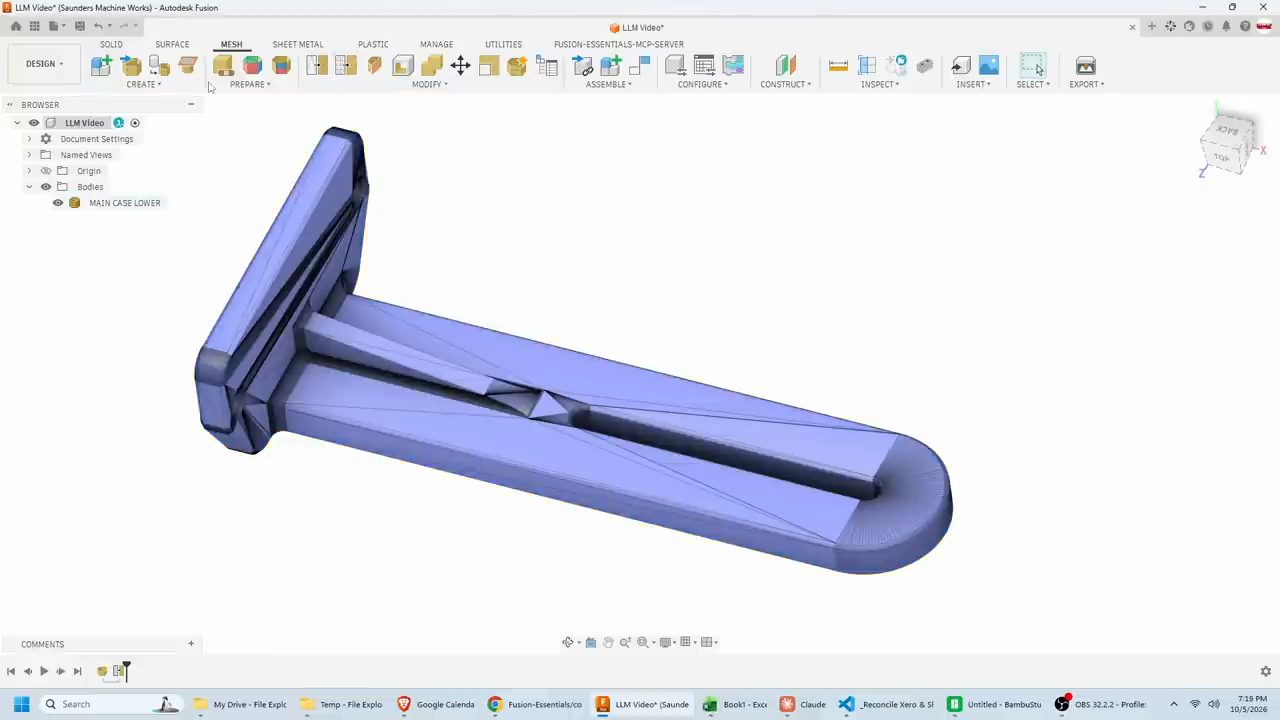Select the Convert Mesh tool with sparkle
The image size is (1280, 720).
(x=517, y=65)
